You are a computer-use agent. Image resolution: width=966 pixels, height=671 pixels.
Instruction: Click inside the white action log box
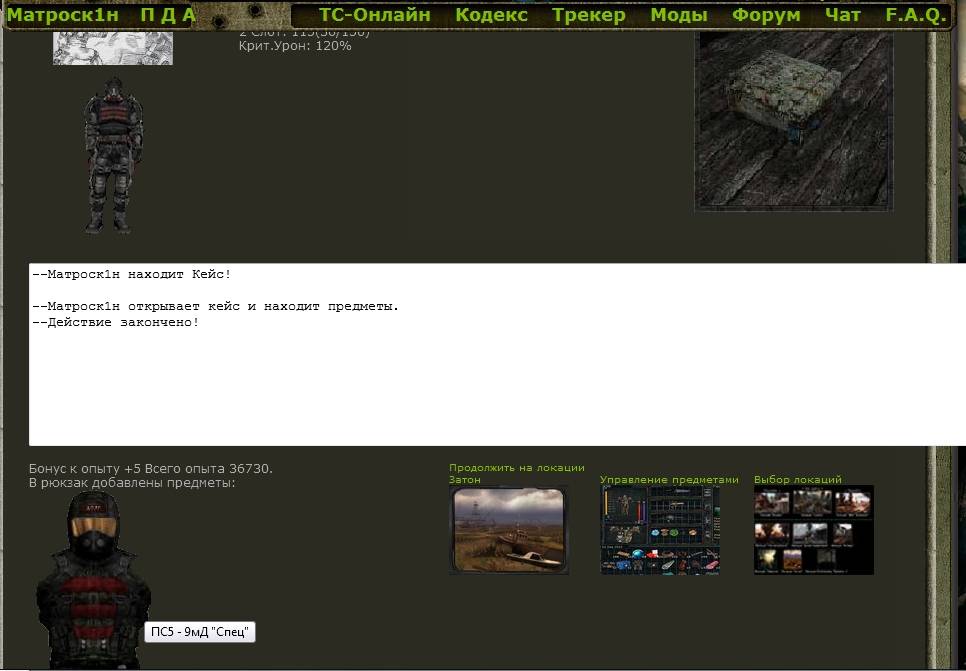click(x=497, y=354)
